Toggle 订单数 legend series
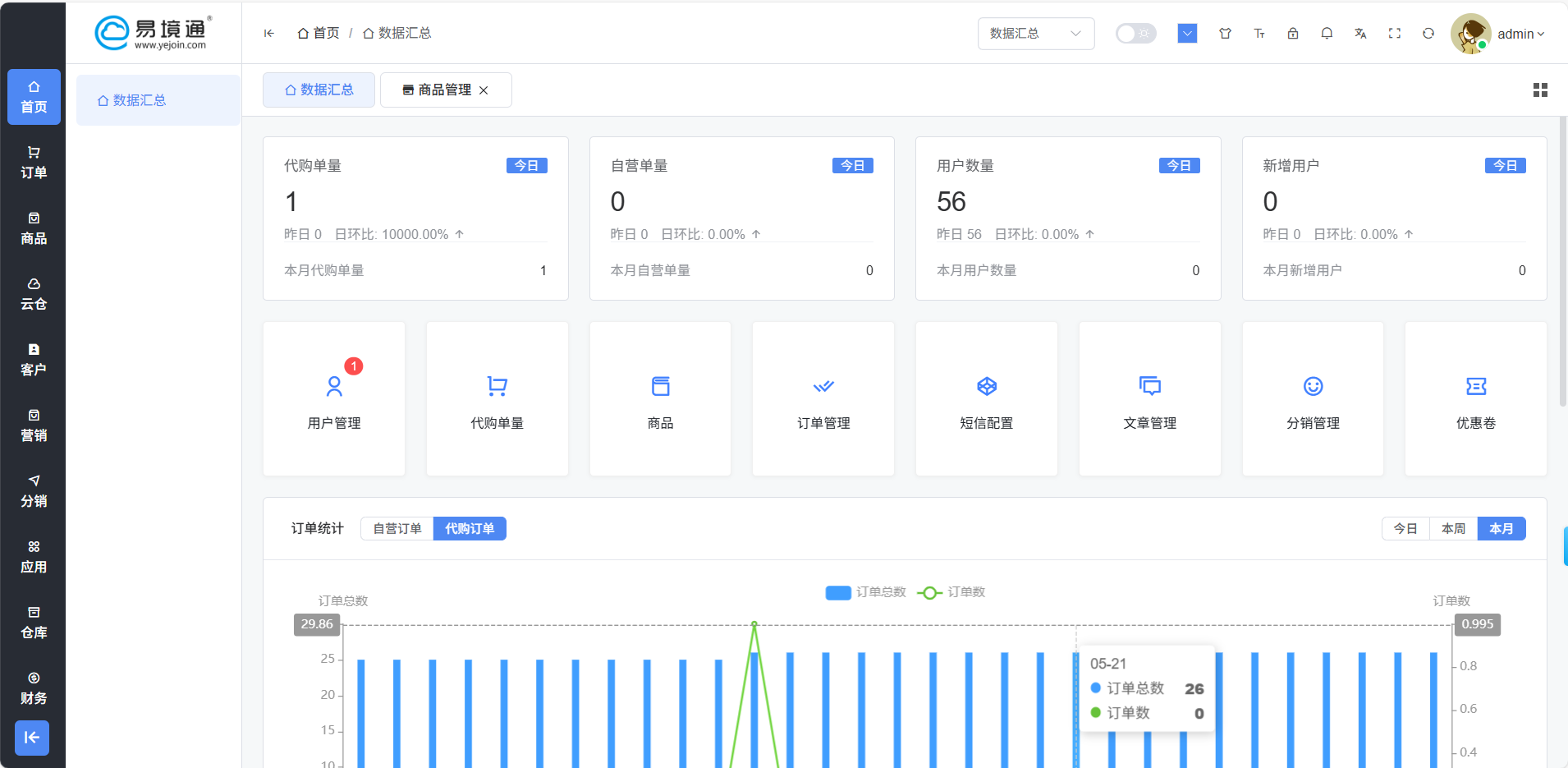 click(951, 592)
